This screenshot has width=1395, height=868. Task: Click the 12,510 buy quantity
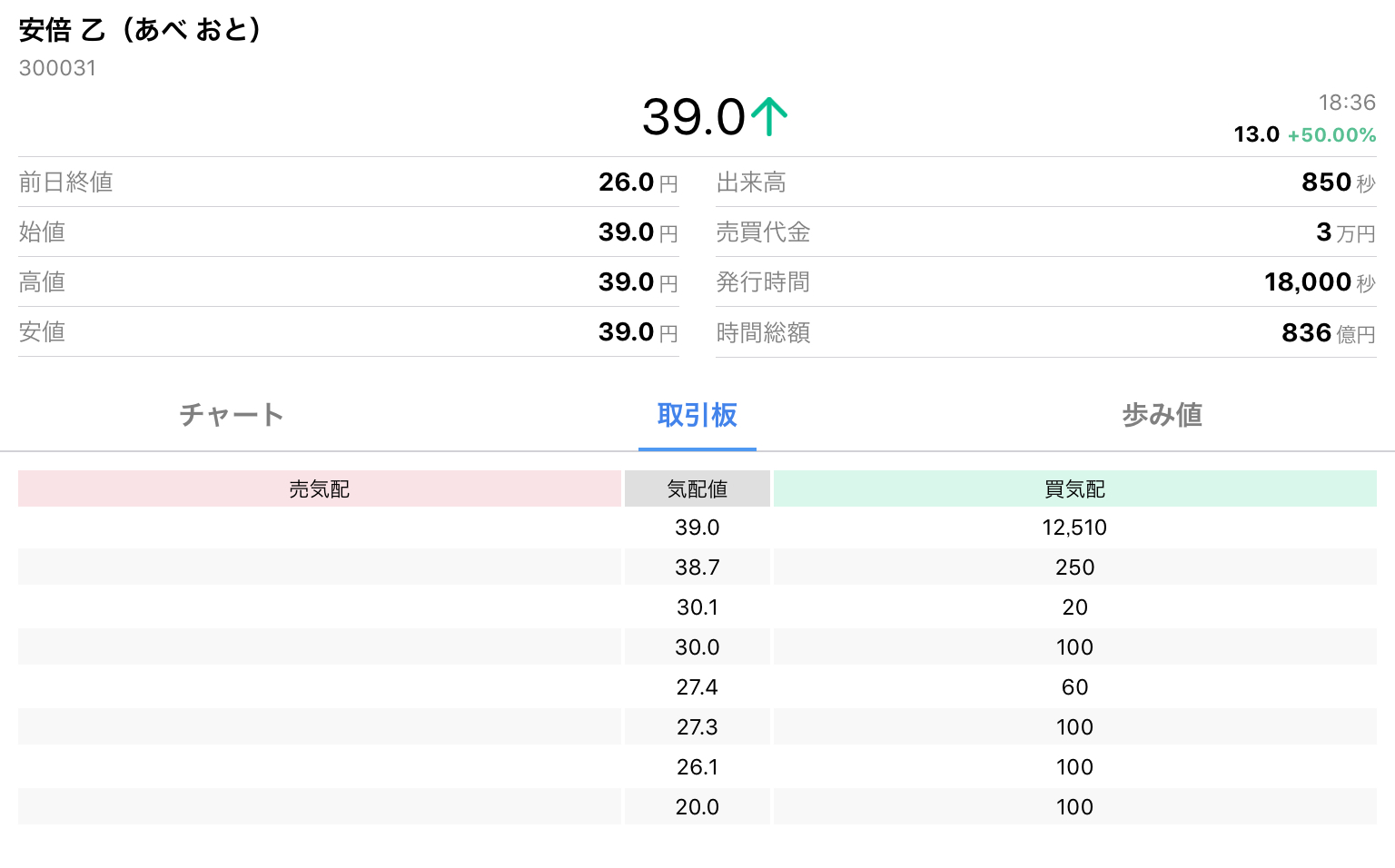coord(1074,528)
